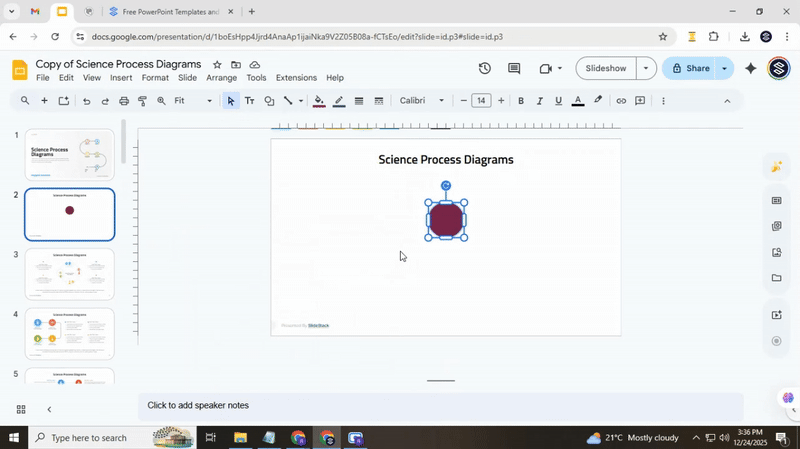Click the Undo arrow icon
800x449 pixels.
click(86, 101)
